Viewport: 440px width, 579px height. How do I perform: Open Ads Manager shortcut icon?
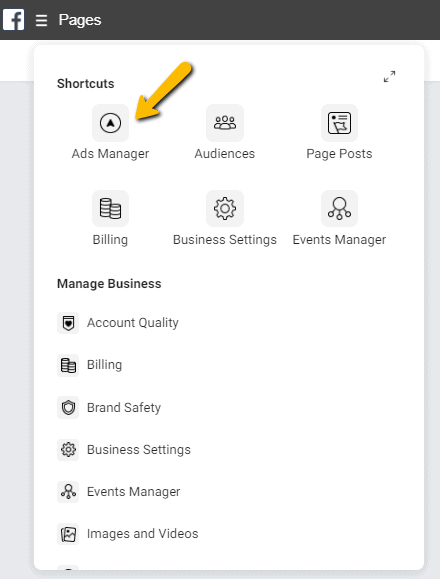[x=110, y=123]
